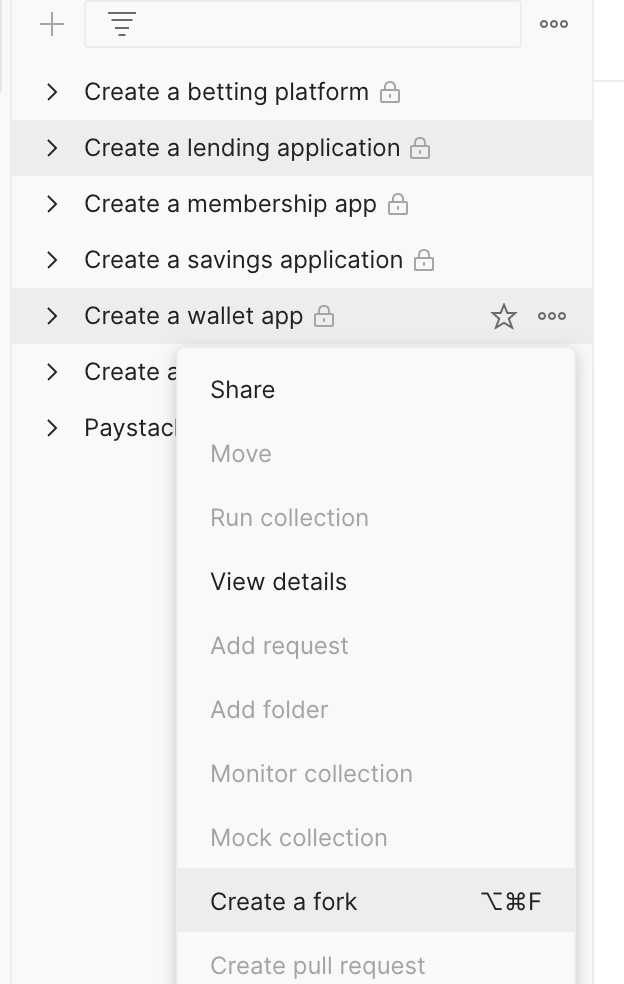Open the Create a membership app collection
The image size is (624, 984).
230,204
